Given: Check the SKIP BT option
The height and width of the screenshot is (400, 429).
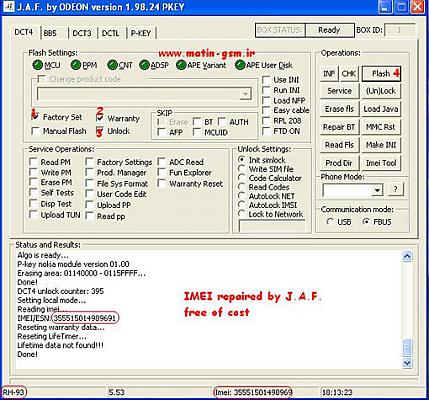Looking at the screenshot, I should tap(197, 122).
